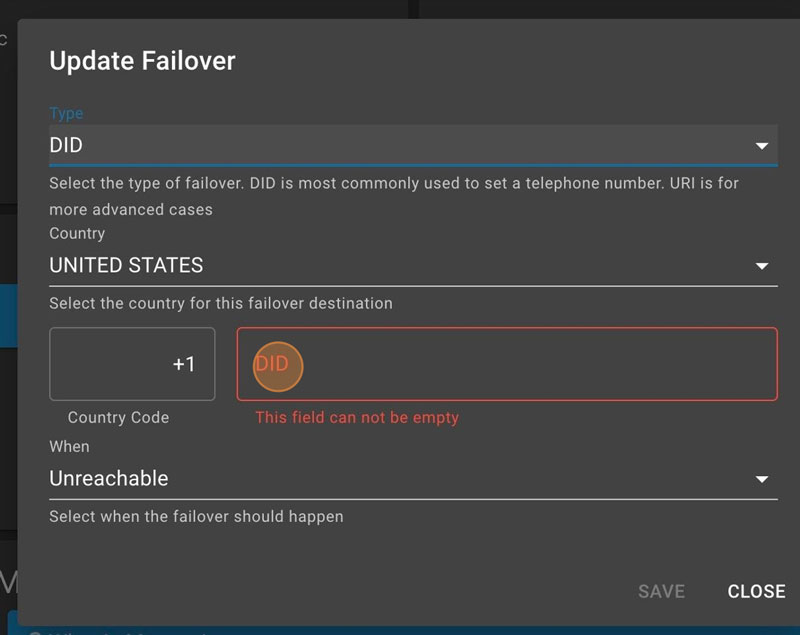The image size is (800, 635).
Task: Focus the +1 Country Code box
Action: (x=132, y=364)
